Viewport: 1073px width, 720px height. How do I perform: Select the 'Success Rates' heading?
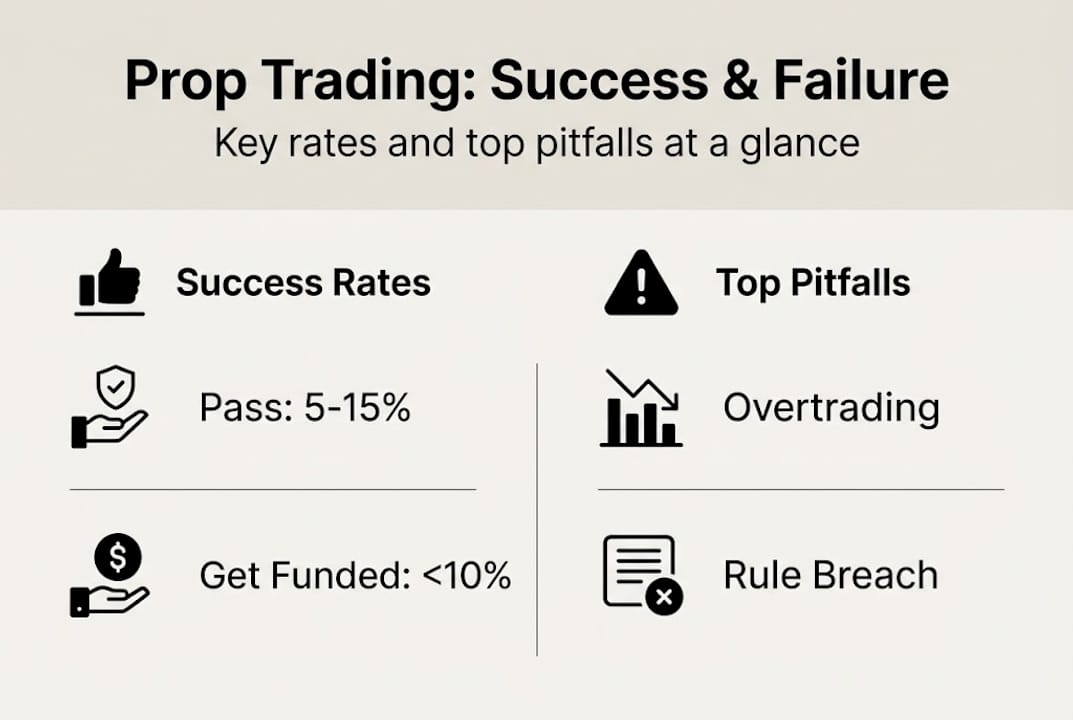303,283
